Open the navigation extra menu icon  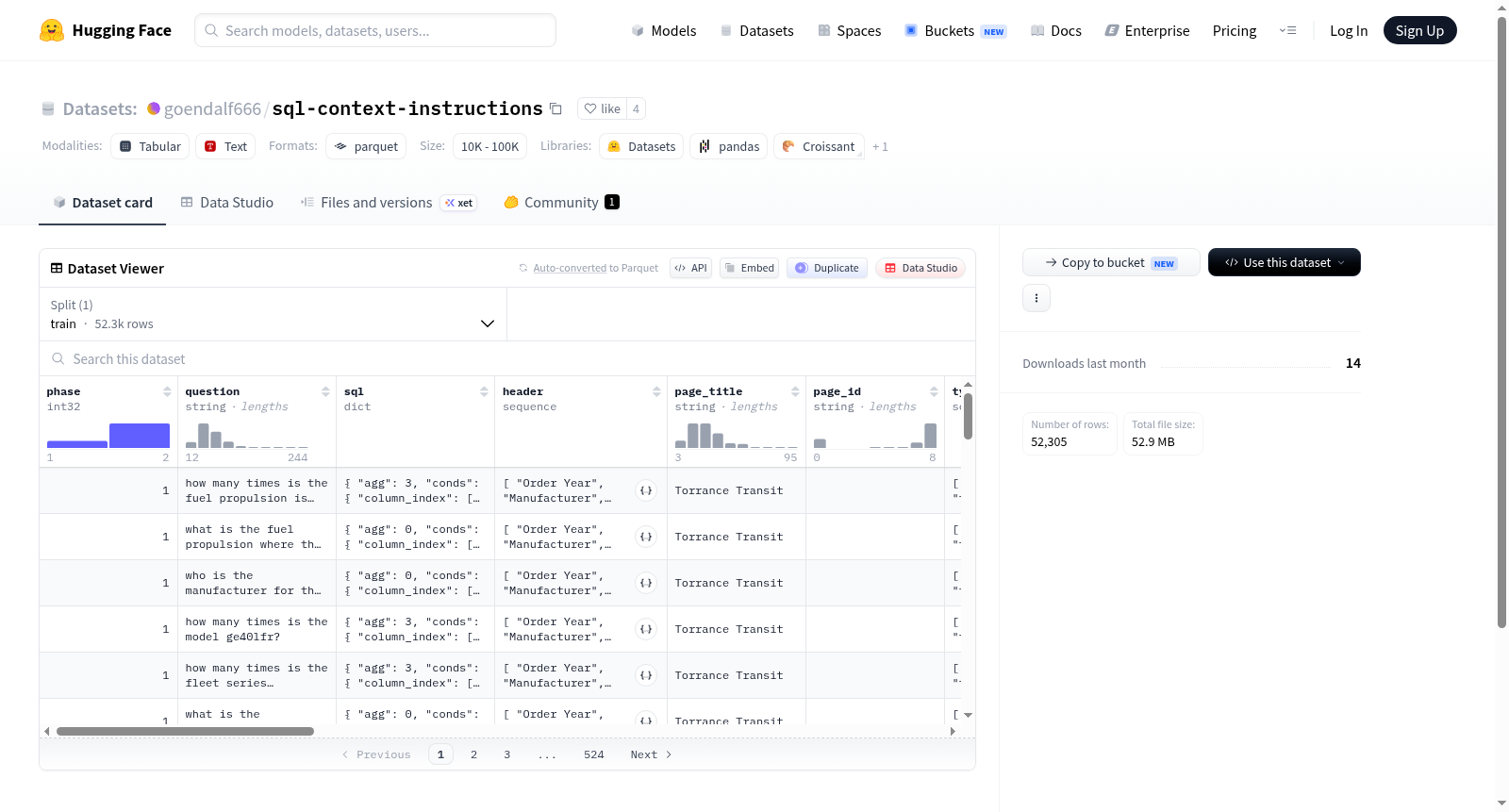coord(1287,30)
